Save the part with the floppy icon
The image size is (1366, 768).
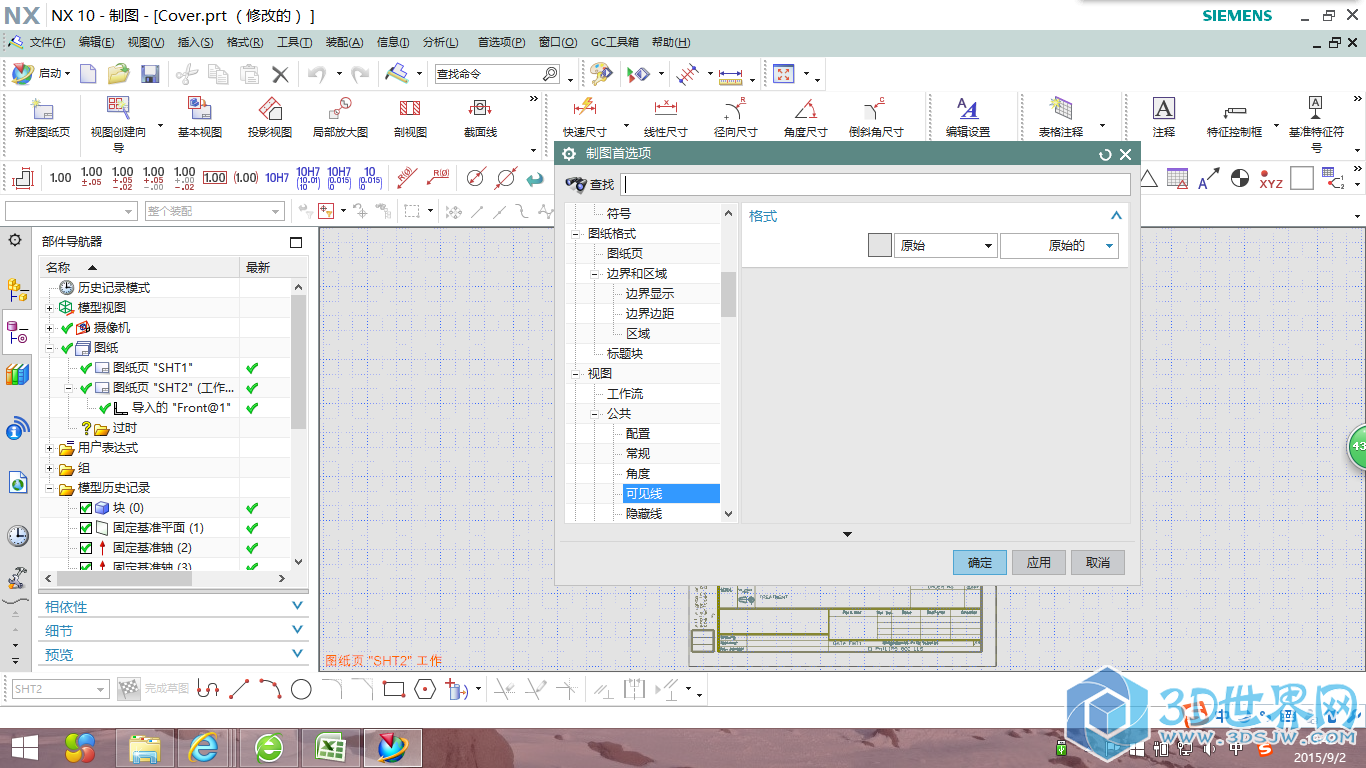click(150, 74)
